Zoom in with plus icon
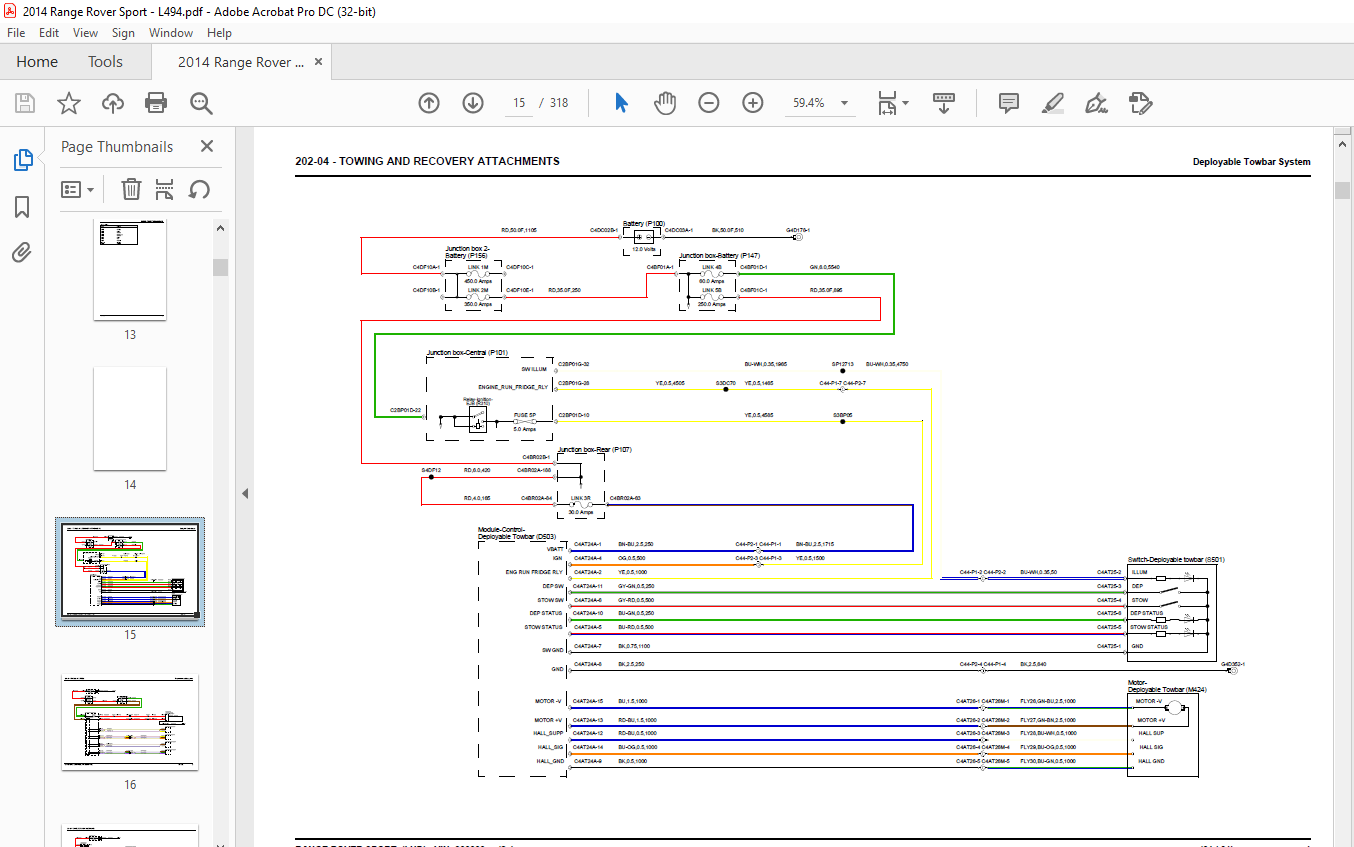Image resolution: width=1354 pixels, height=847 pixels. 753,103
